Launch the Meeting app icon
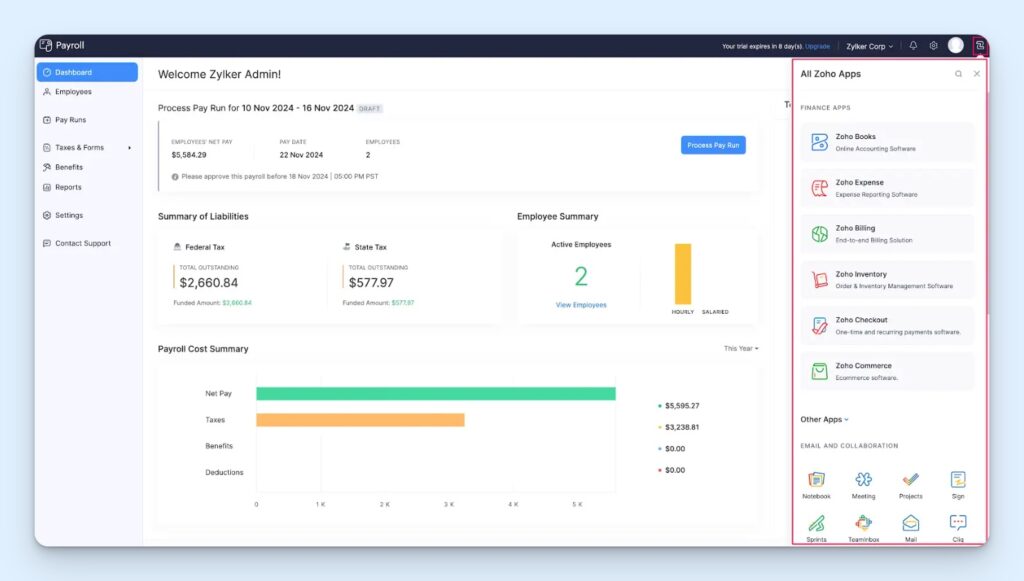 (x=863, y=480)
